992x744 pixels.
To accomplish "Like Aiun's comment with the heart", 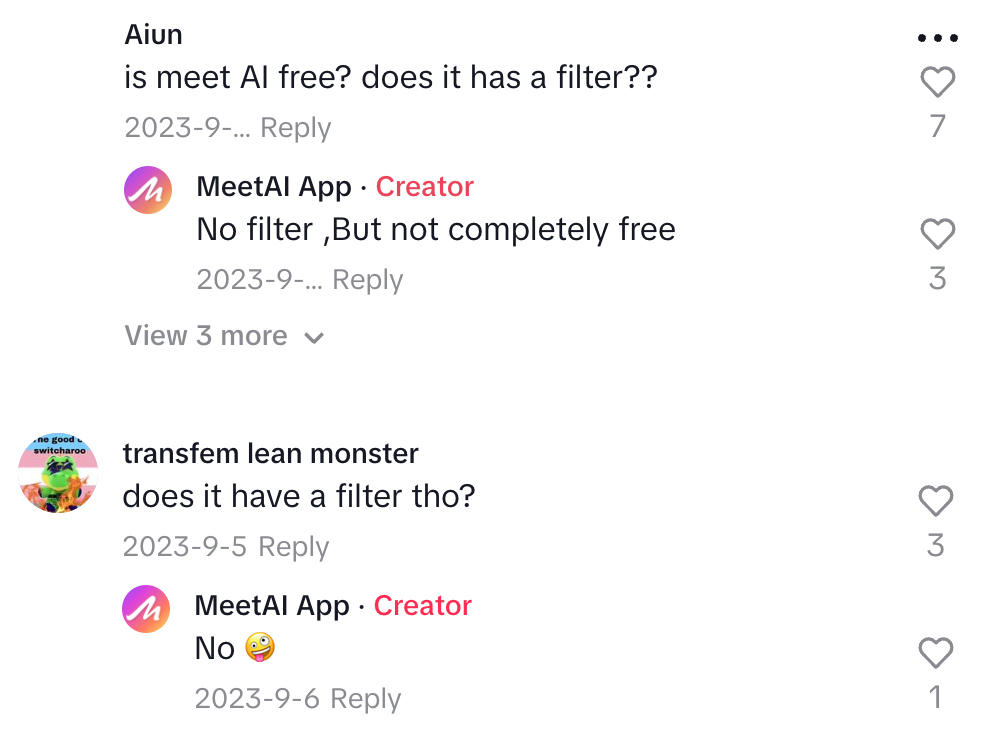I will click(x=937, y=81).
